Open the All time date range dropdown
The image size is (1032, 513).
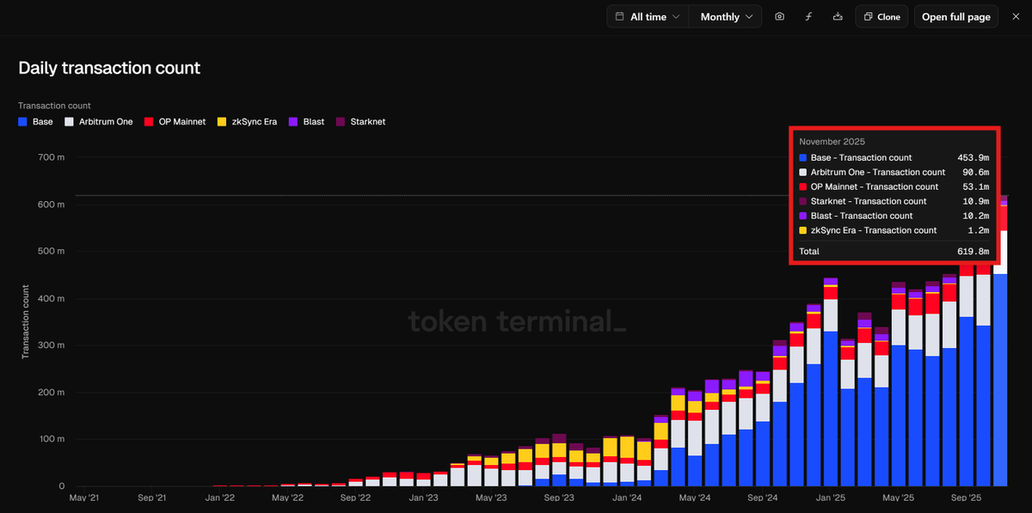tap(648, 17)
